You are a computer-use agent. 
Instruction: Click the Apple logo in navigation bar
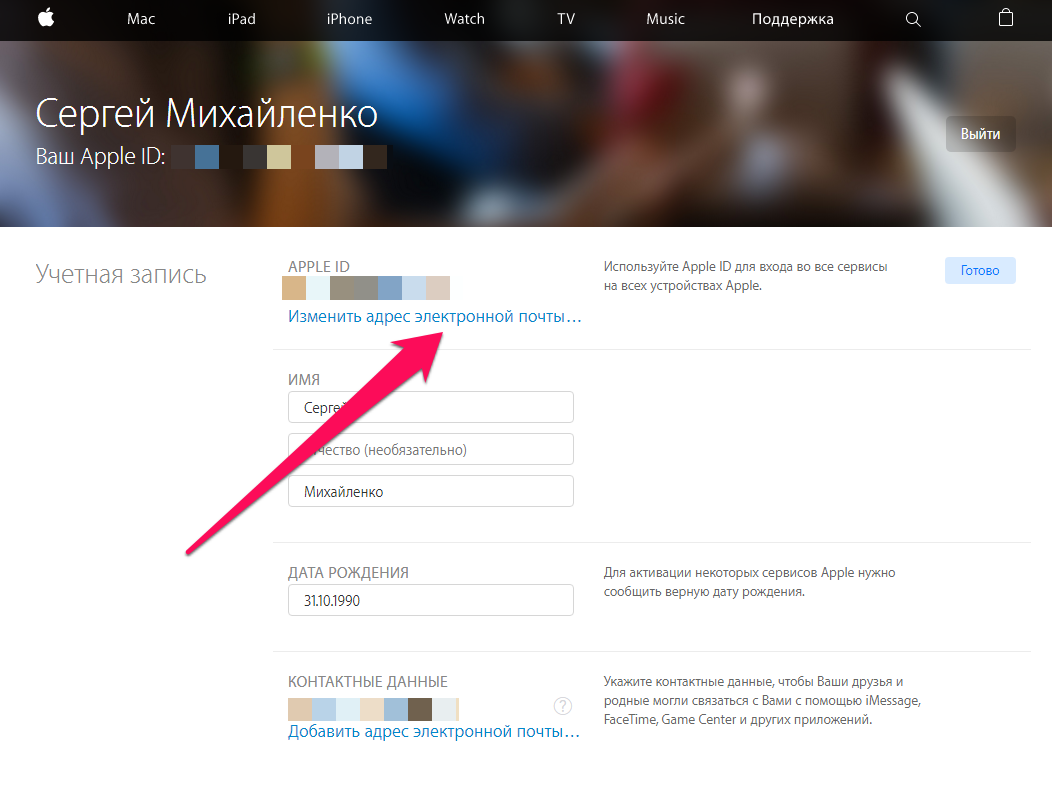click(46, 19)
